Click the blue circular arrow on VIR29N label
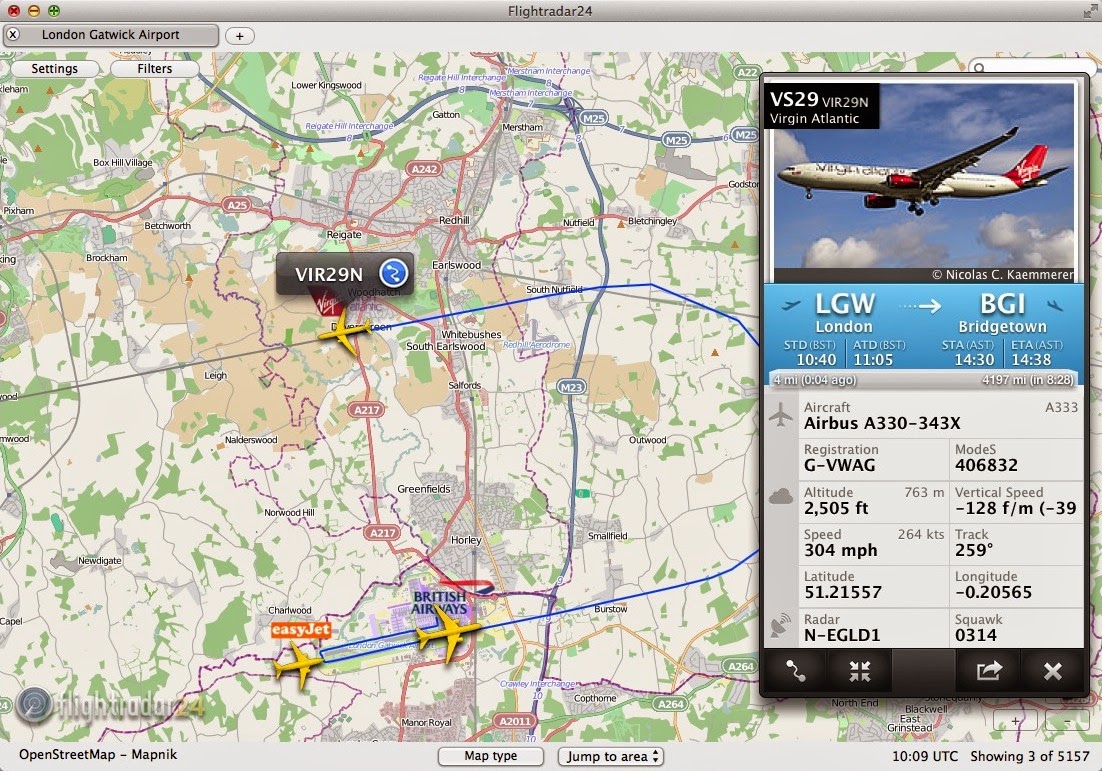The width and height of the screenshot is (1102, 771). 394,273
